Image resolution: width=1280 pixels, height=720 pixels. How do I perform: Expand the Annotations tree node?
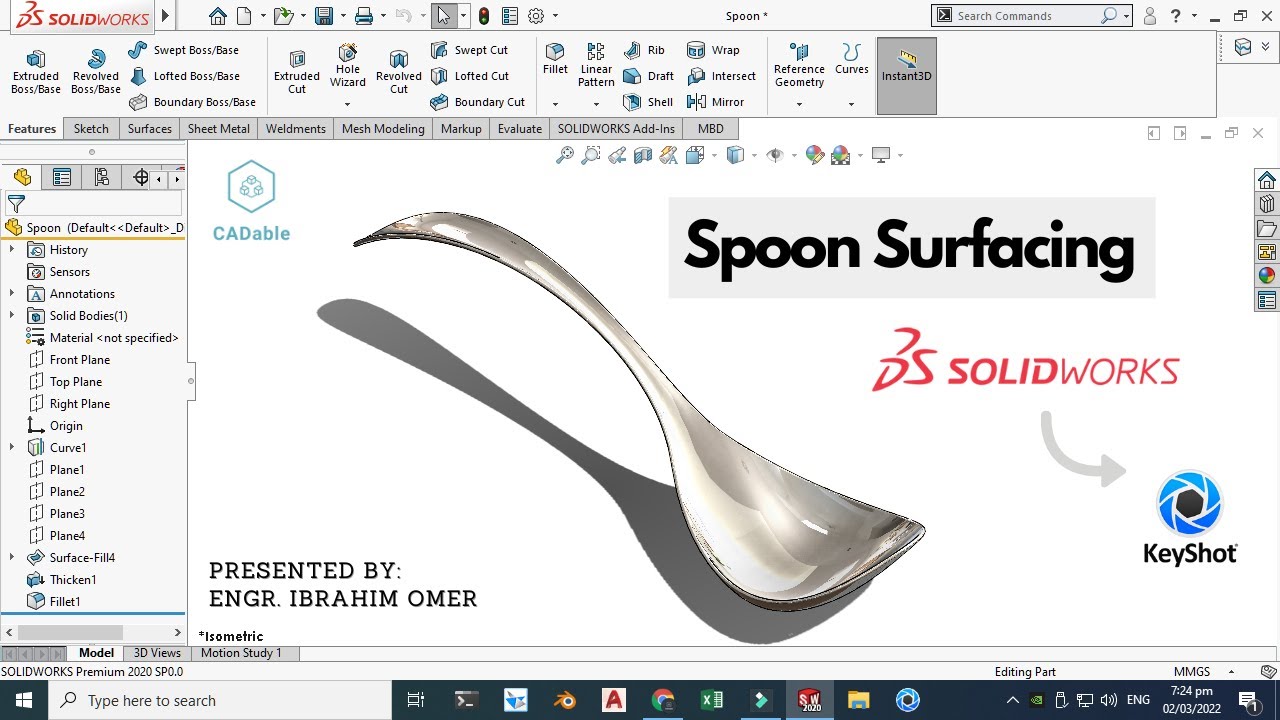click(x=12, y=294)
